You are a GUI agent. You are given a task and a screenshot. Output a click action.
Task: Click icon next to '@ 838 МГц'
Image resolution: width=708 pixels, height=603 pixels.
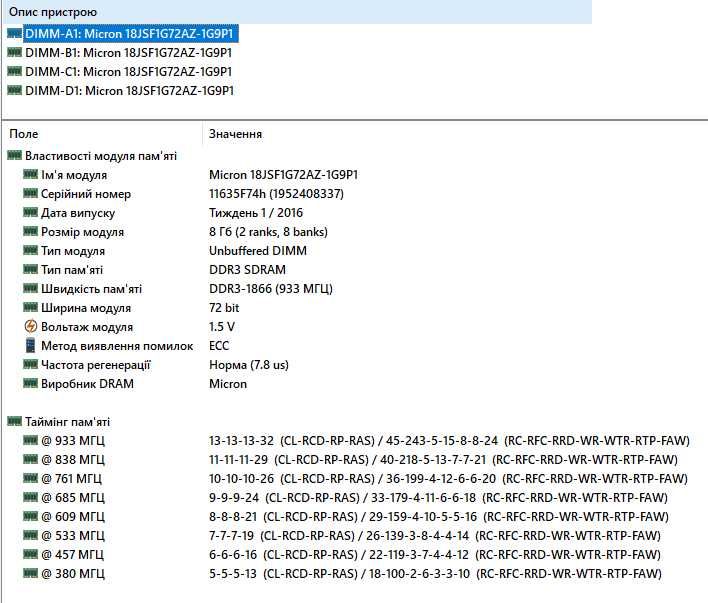tap(30, 459)
